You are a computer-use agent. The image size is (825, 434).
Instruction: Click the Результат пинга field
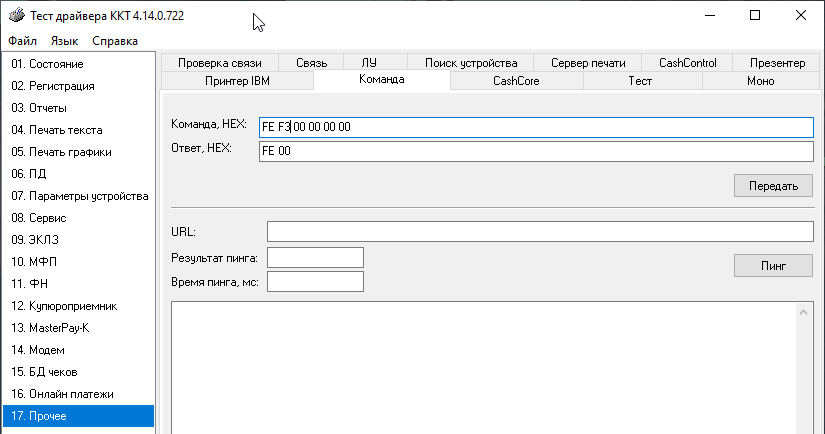click(315, 258)
